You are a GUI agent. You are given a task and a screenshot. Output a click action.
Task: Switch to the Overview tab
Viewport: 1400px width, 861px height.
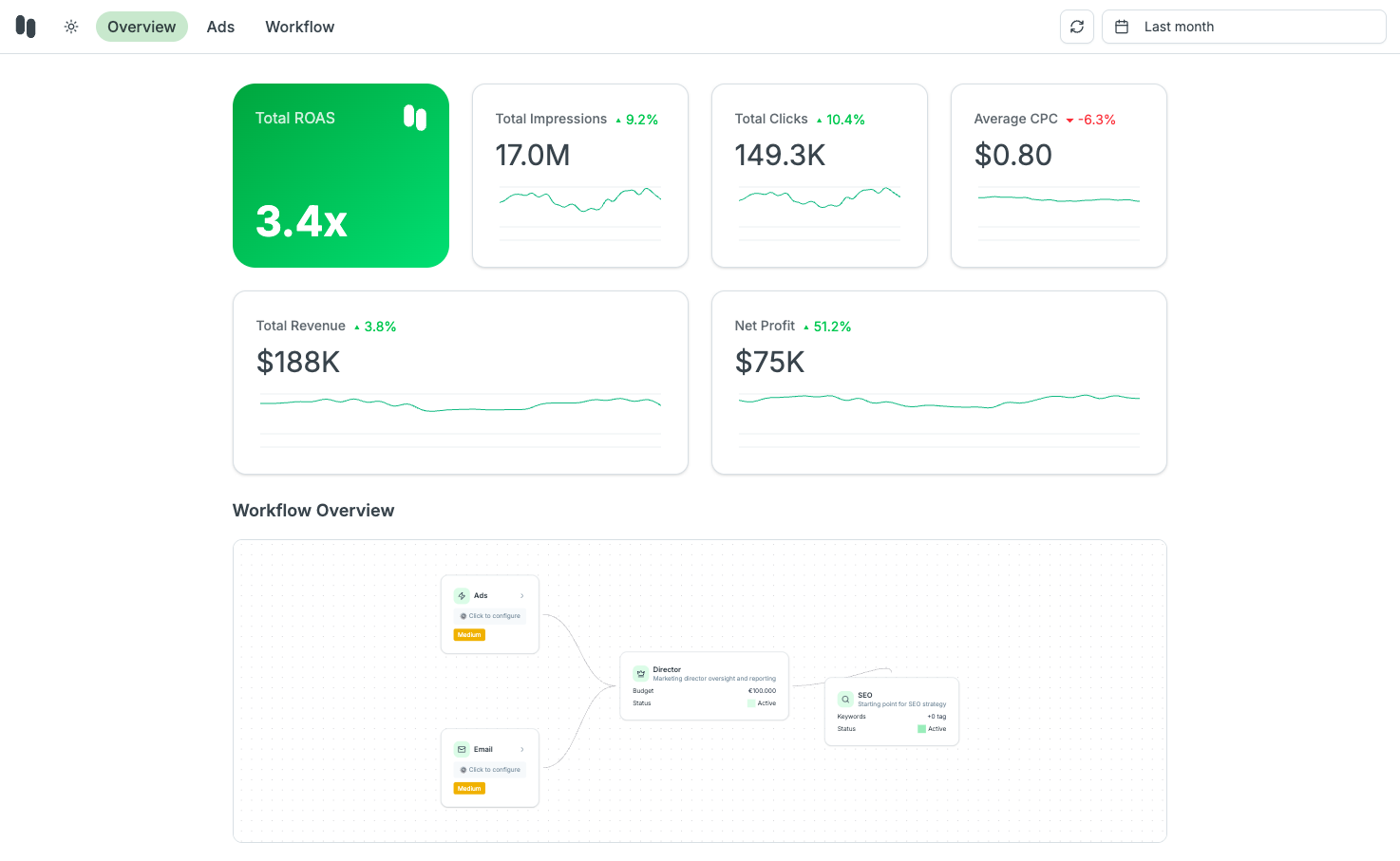[142, 27]
